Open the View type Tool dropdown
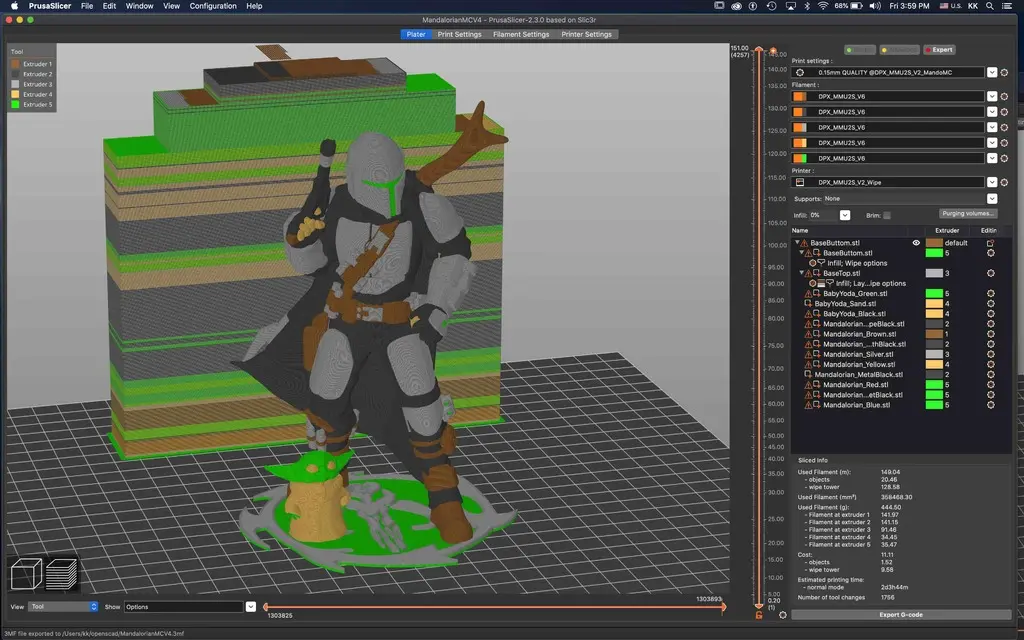This screenshot has width=1024, height=640. [x=64, y=606]
